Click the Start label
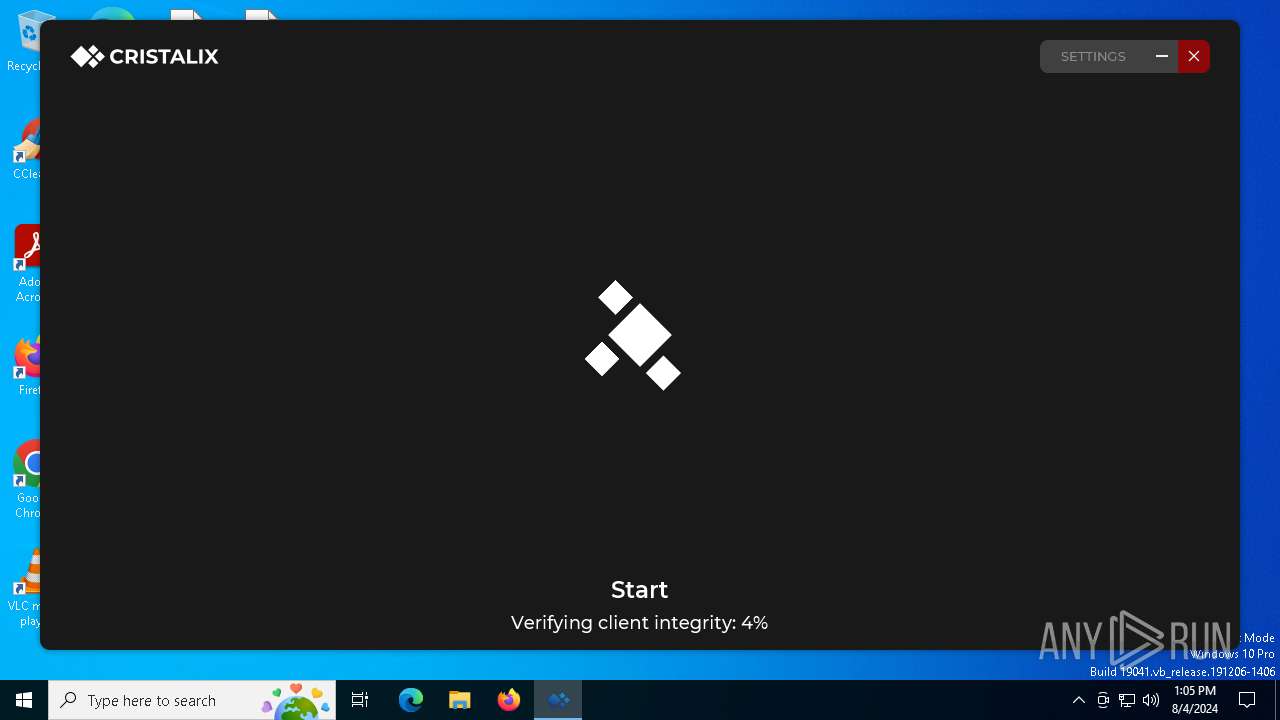The width and height of the screenshot is (1280, 720). click(639, 590)
